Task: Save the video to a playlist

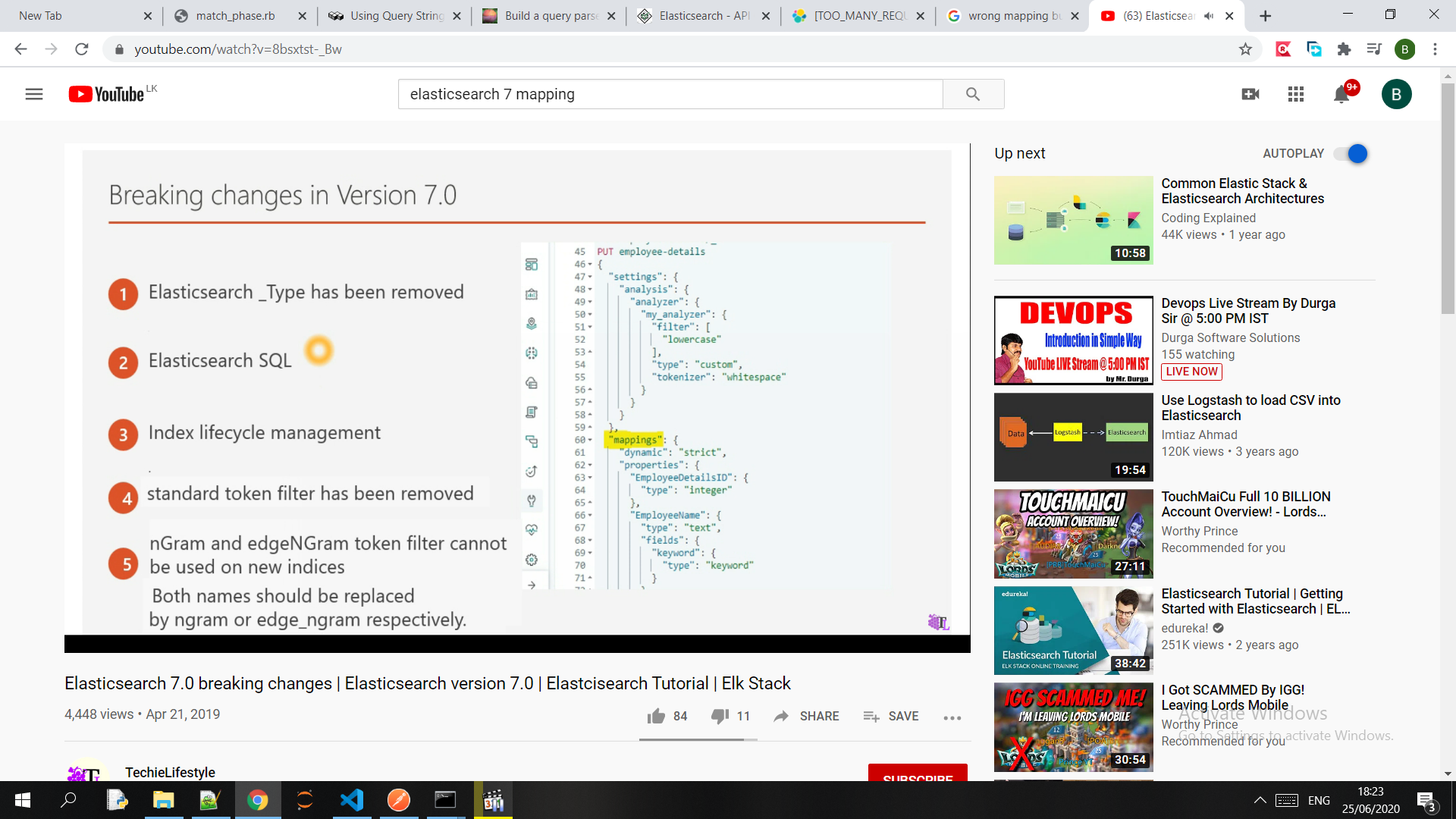Action: 891,716
